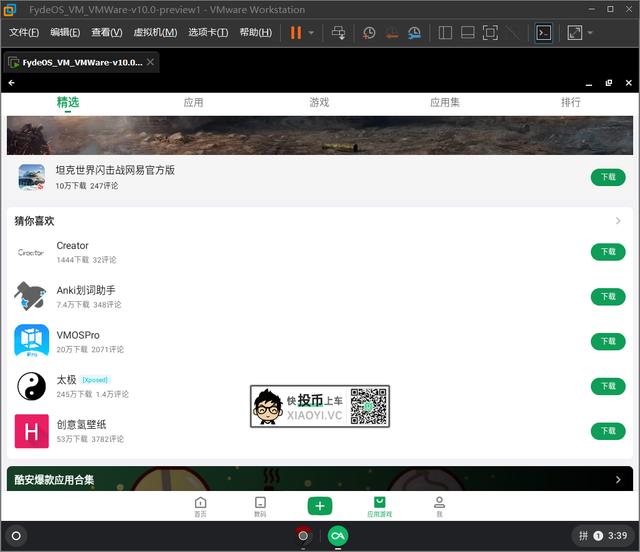Open Chromium from the FydeOS shelf

pyautogui.click(x=303, y=535)
